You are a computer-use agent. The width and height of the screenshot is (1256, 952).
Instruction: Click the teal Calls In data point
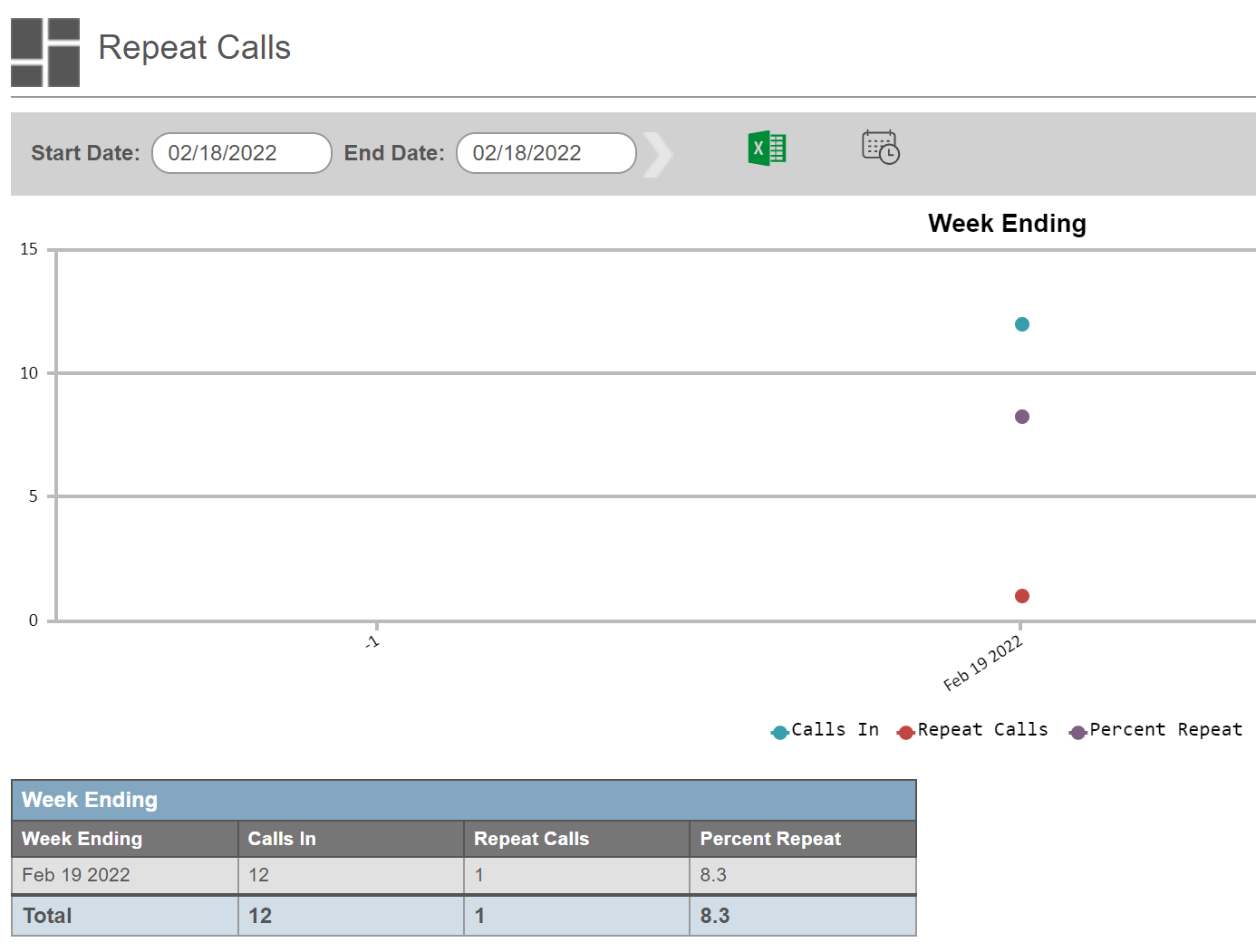(x=1022, y=324)
